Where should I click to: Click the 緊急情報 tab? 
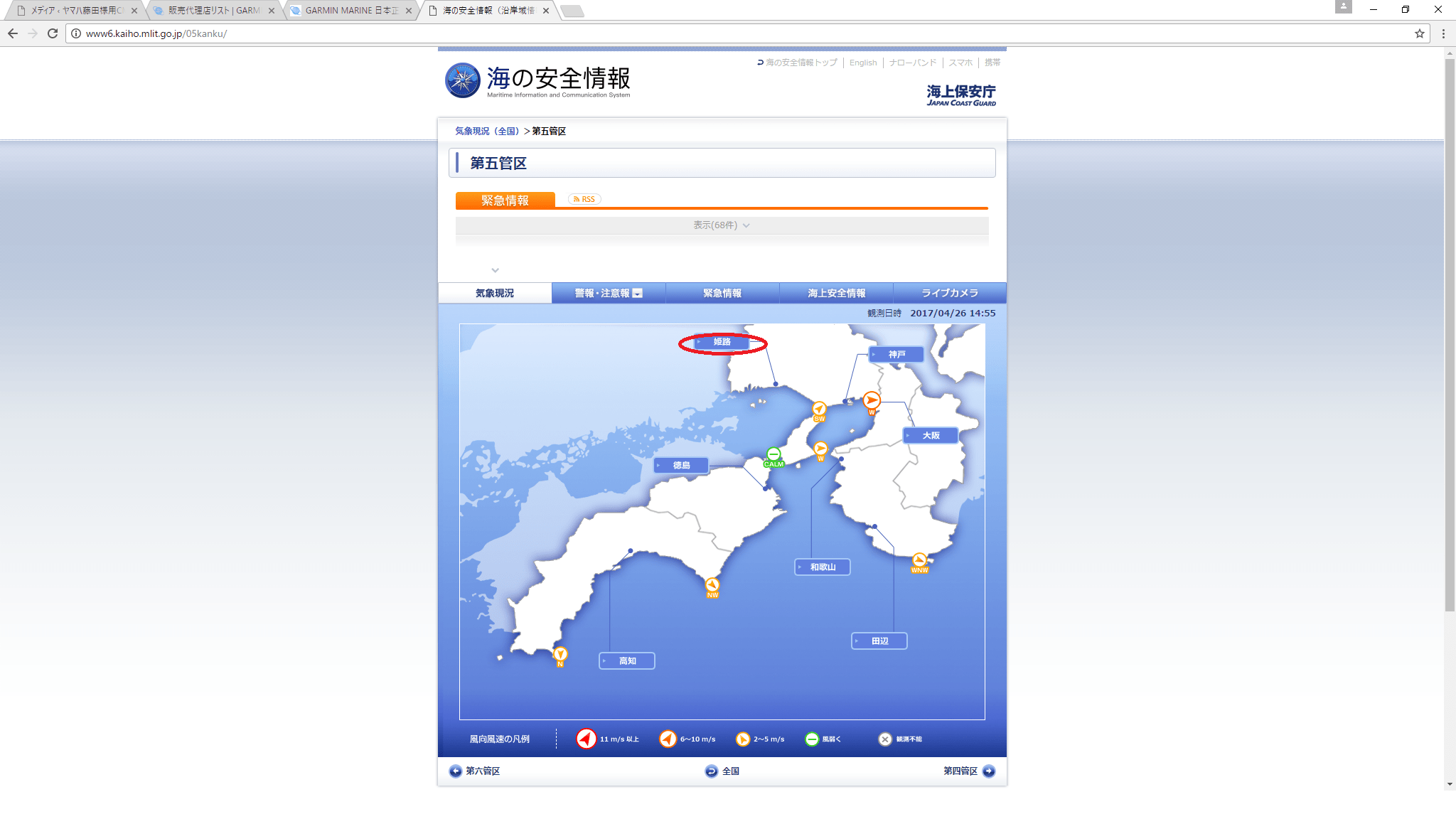coord(722,293)
